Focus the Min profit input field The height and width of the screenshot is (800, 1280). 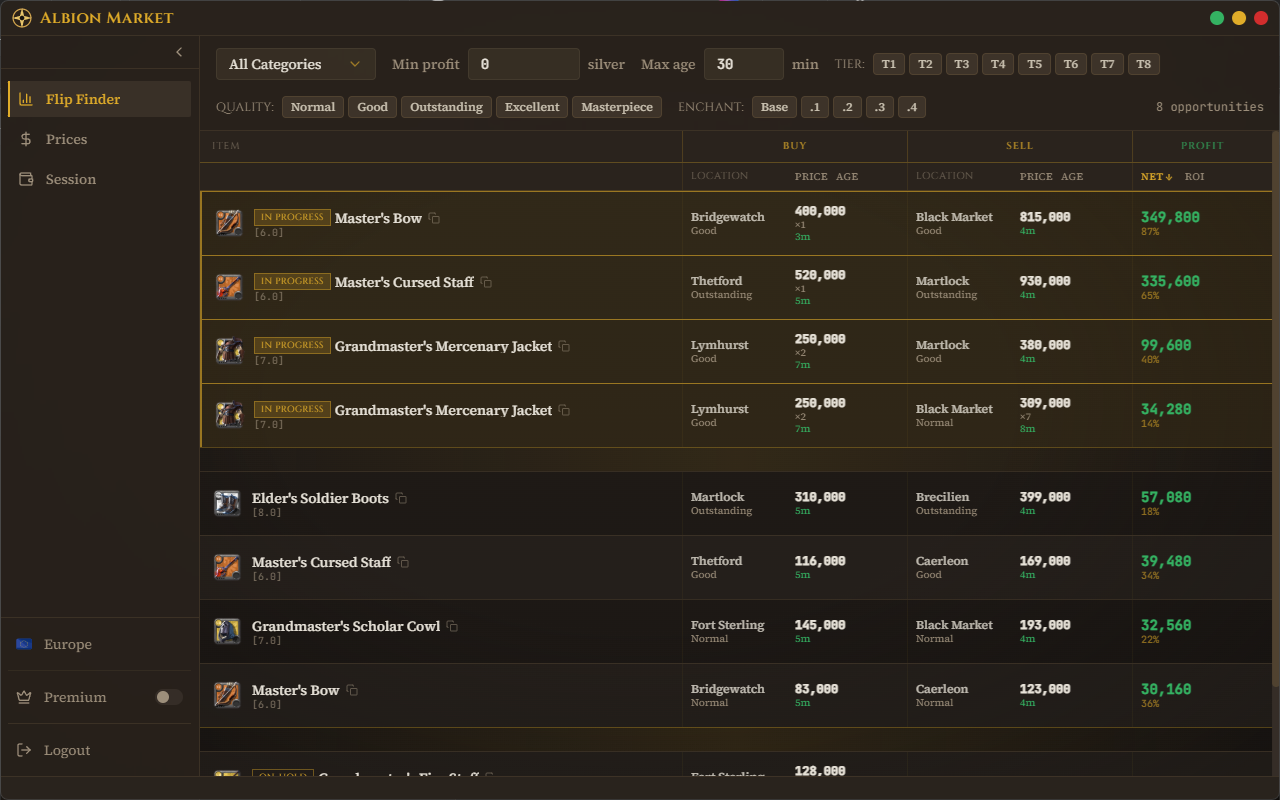pos(524,64)
